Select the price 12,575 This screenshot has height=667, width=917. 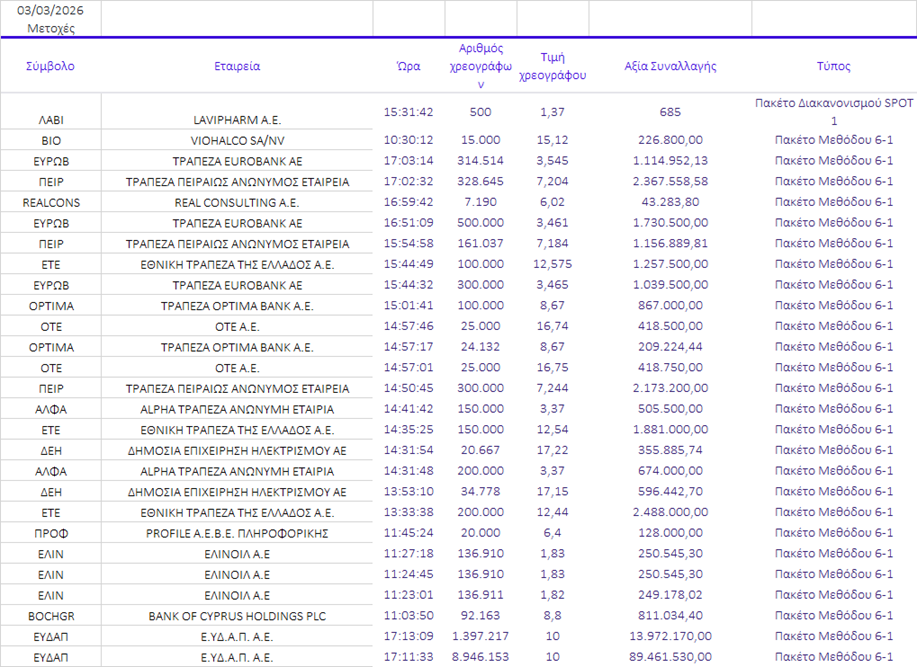(x=553, y=264)
